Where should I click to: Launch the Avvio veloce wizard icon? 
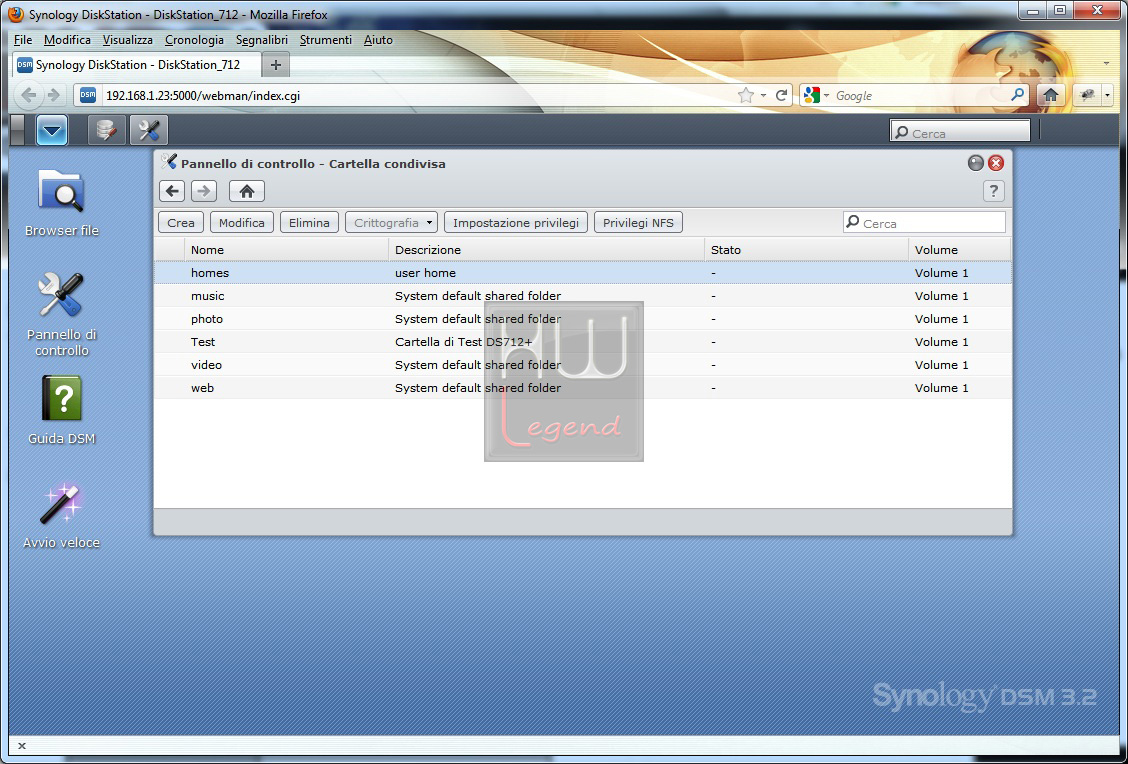[62, 515]
